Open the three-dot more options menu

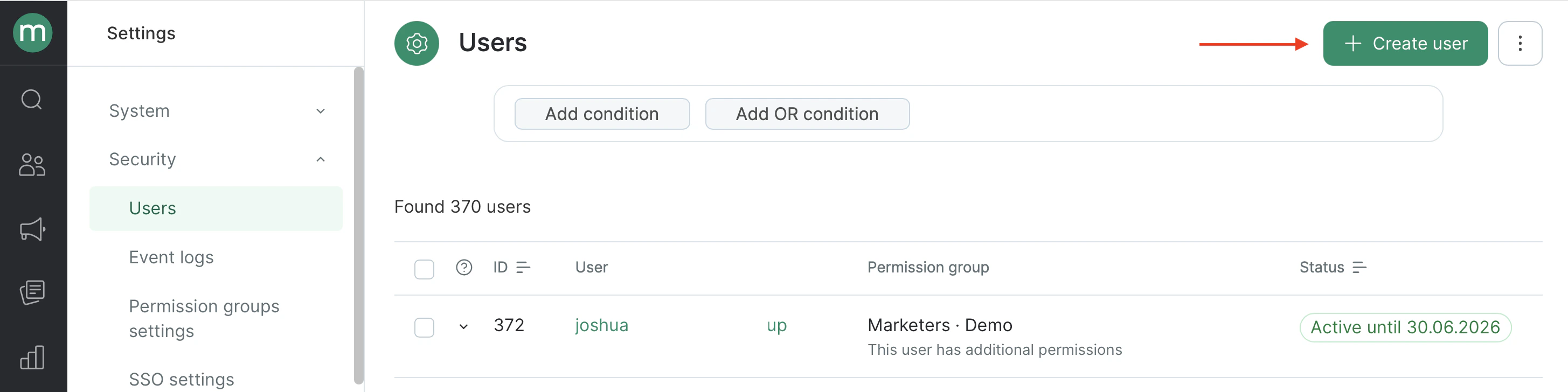[1520, 43]
